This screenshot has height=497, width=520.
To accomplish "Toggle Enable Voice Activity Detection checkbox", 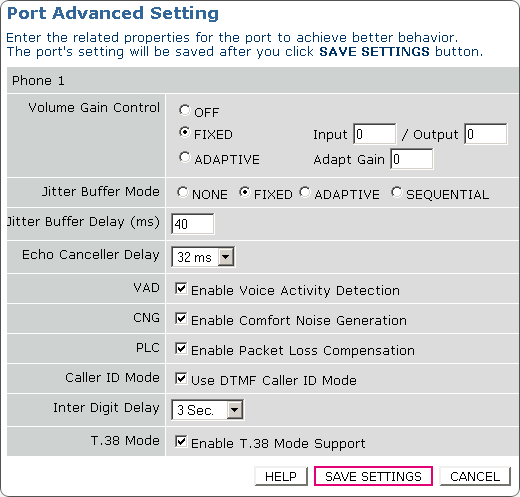I will tap(181, 288).
